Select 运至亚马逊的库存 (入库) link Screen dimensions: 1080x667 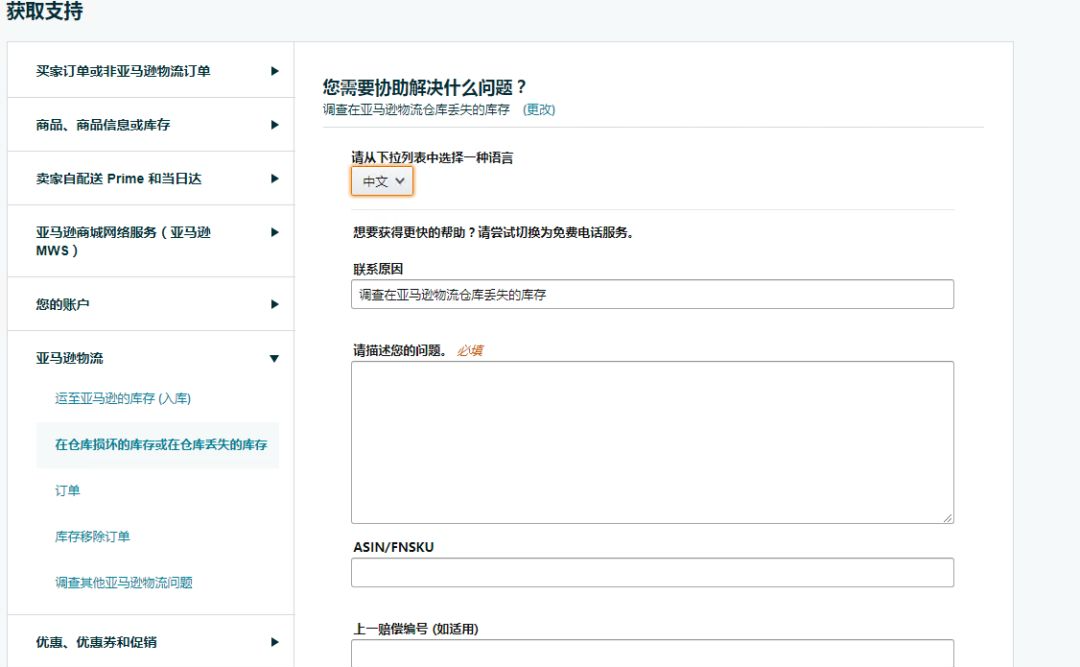123,398
